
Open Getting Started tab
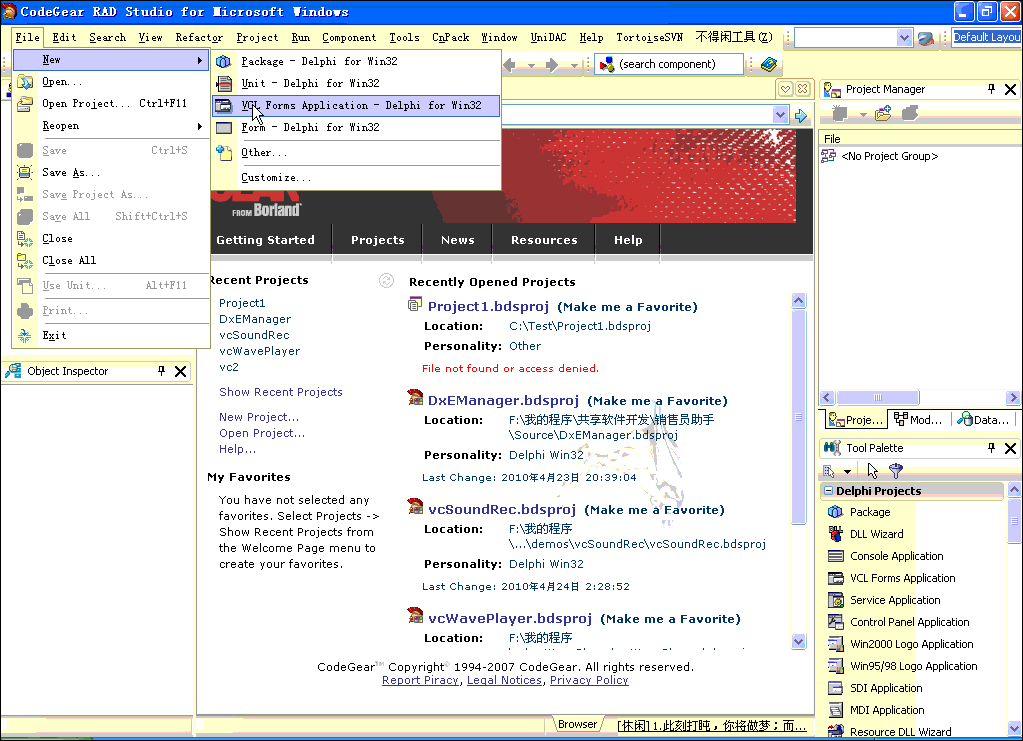[266, 240]
